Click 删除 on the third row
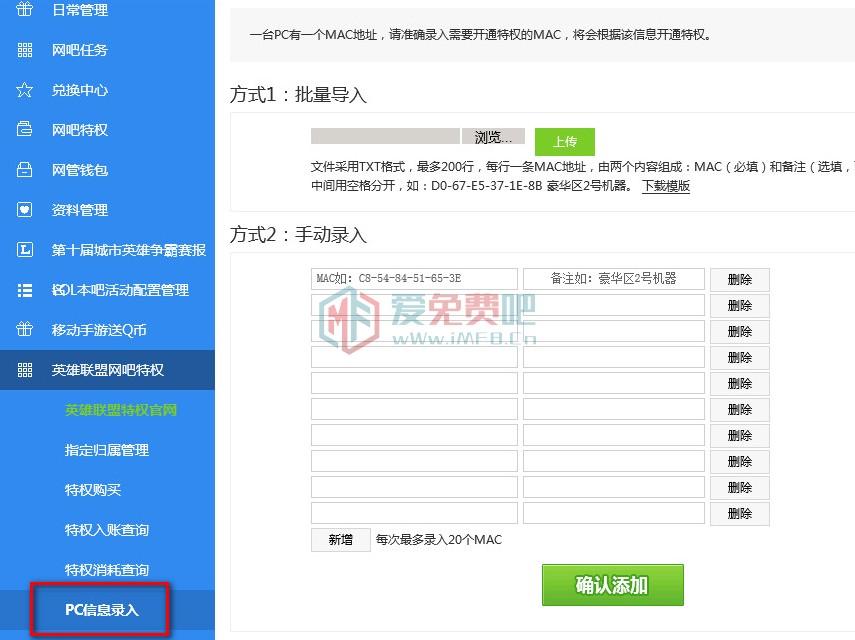855x640 pixels. point(740,331)
